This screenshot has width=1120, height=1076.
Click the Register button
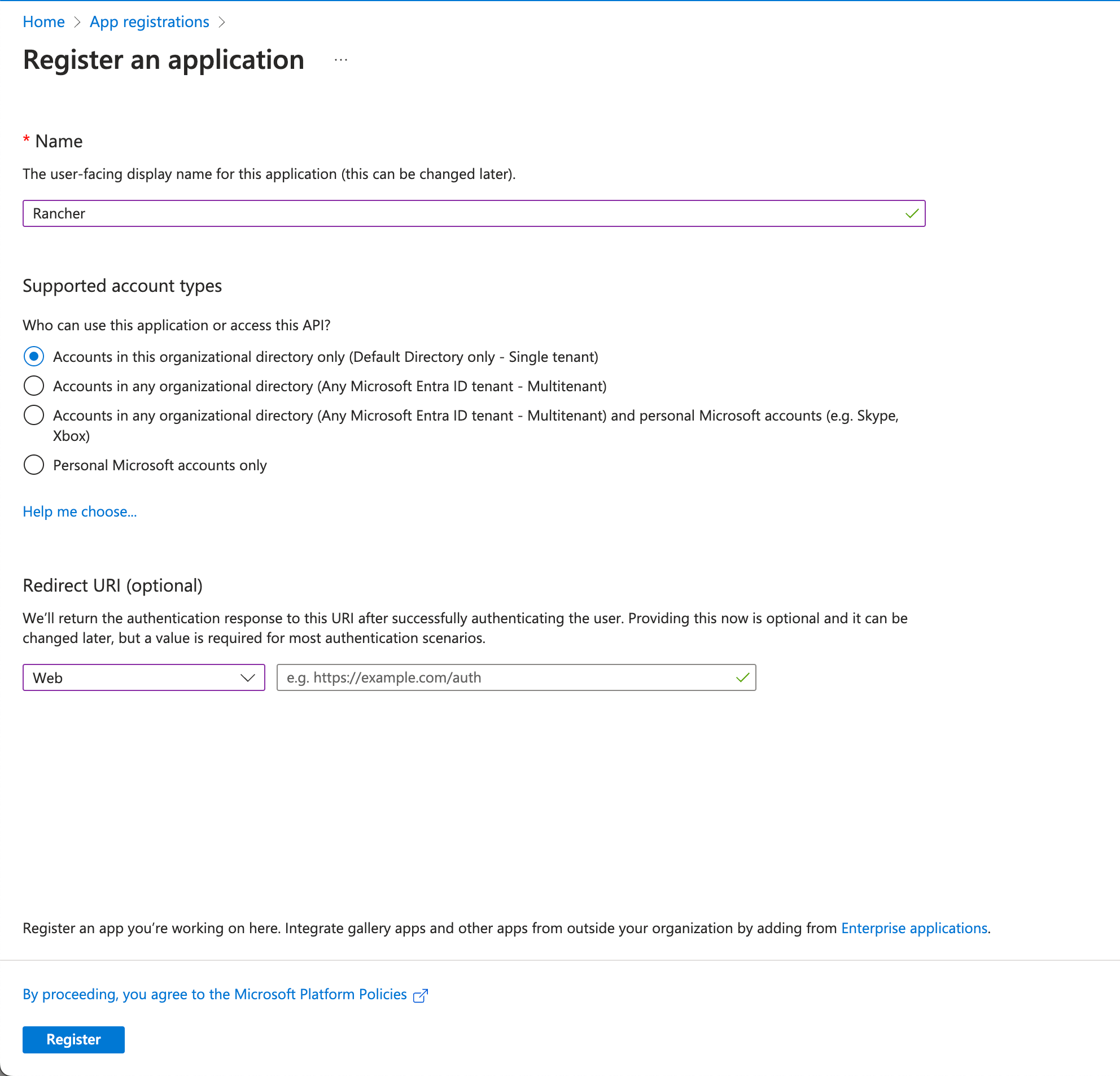point(73,1039)
